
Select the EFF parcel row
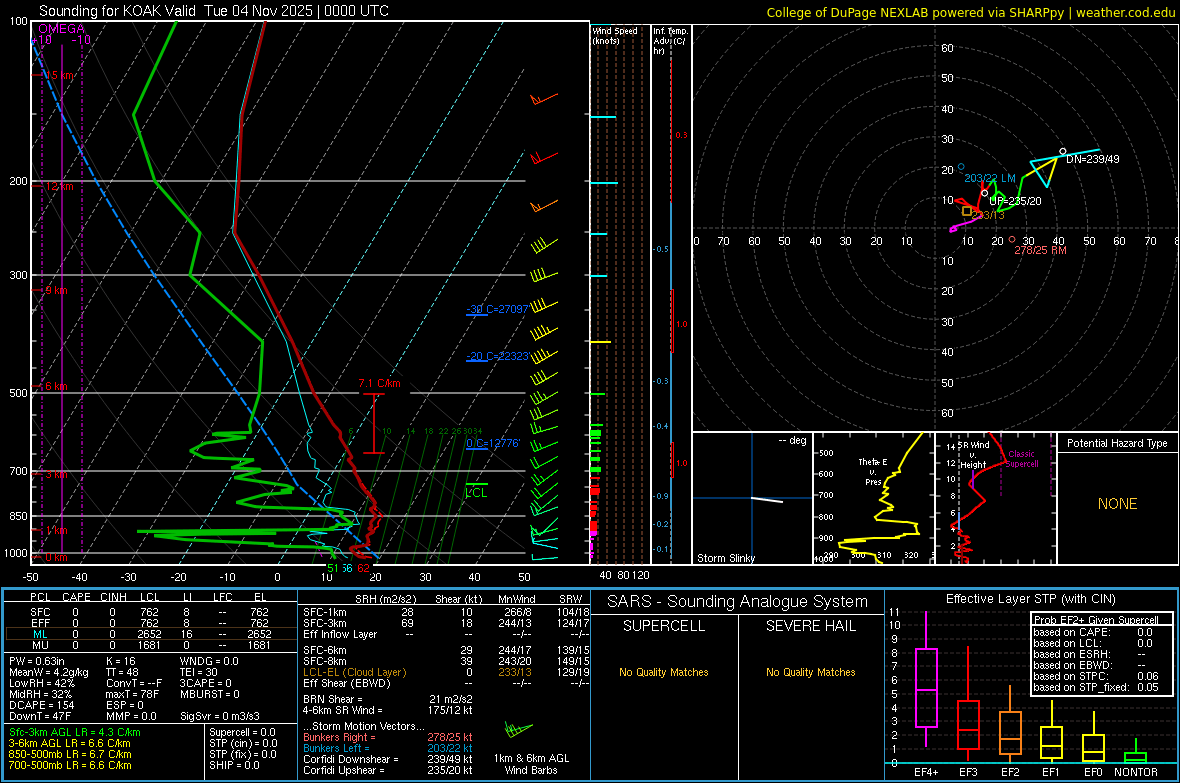pyautogui.click(x=151, y=623)
